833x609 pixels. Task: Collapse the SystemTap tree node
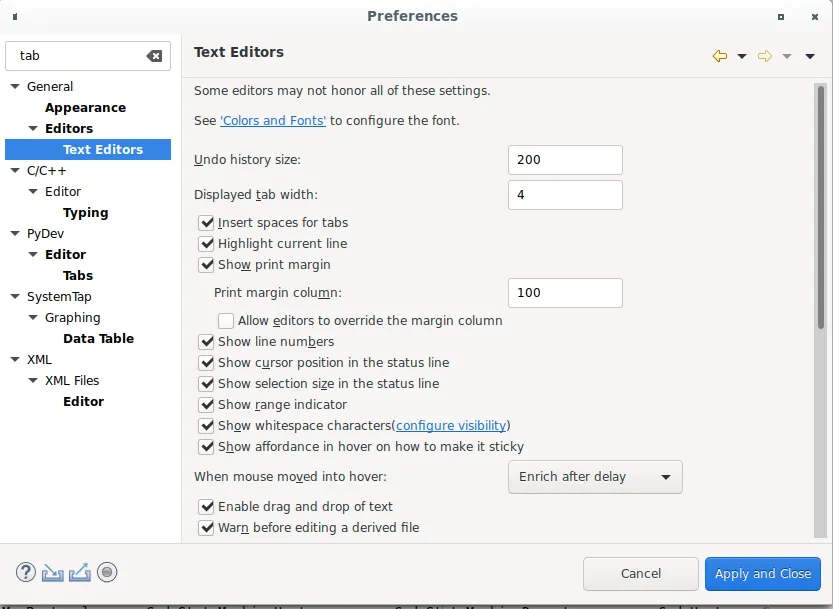tap(15, 297)
